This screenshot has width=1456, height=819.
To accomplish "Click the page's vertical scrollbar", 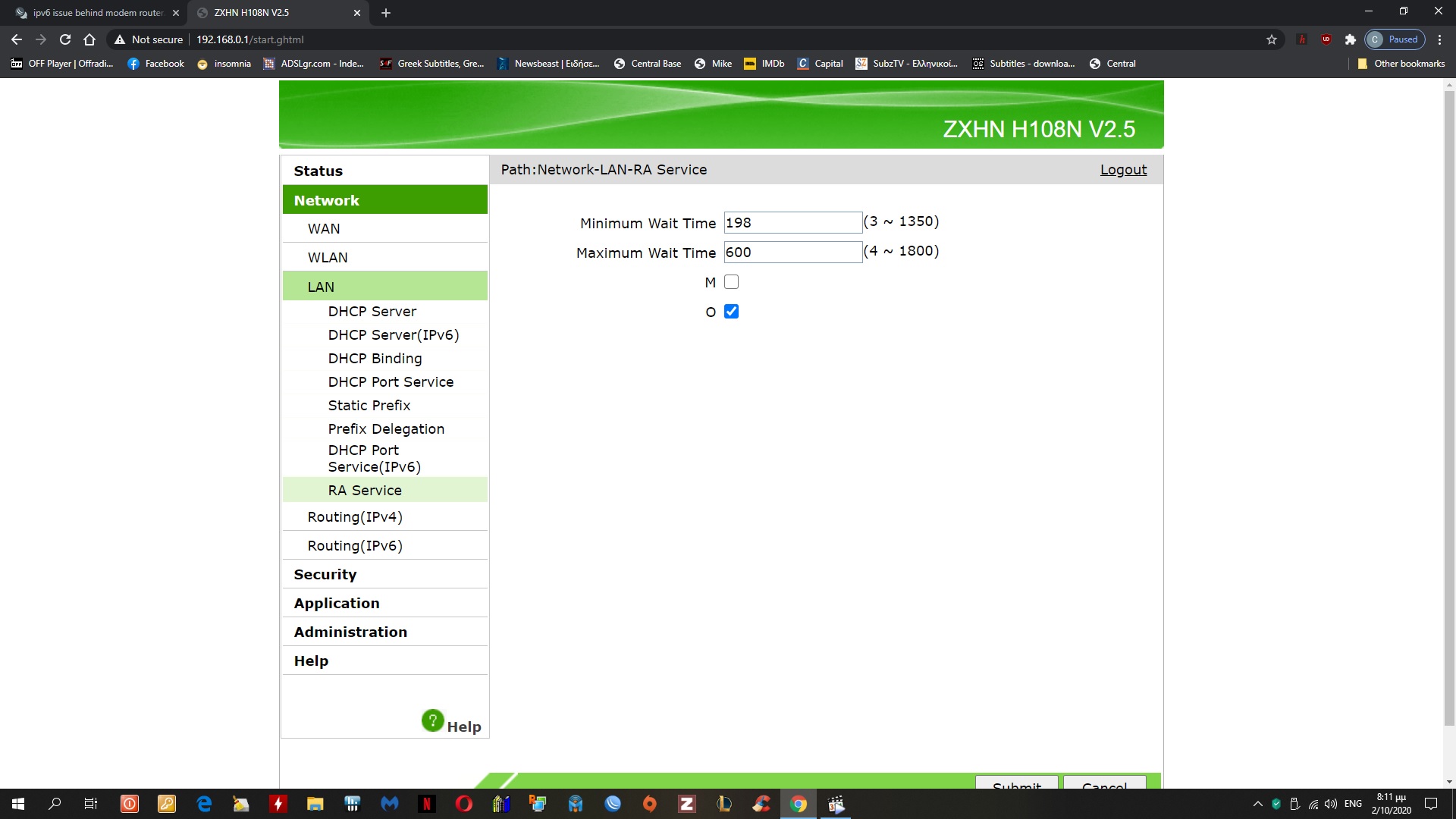I will [x=1449, y=409].
